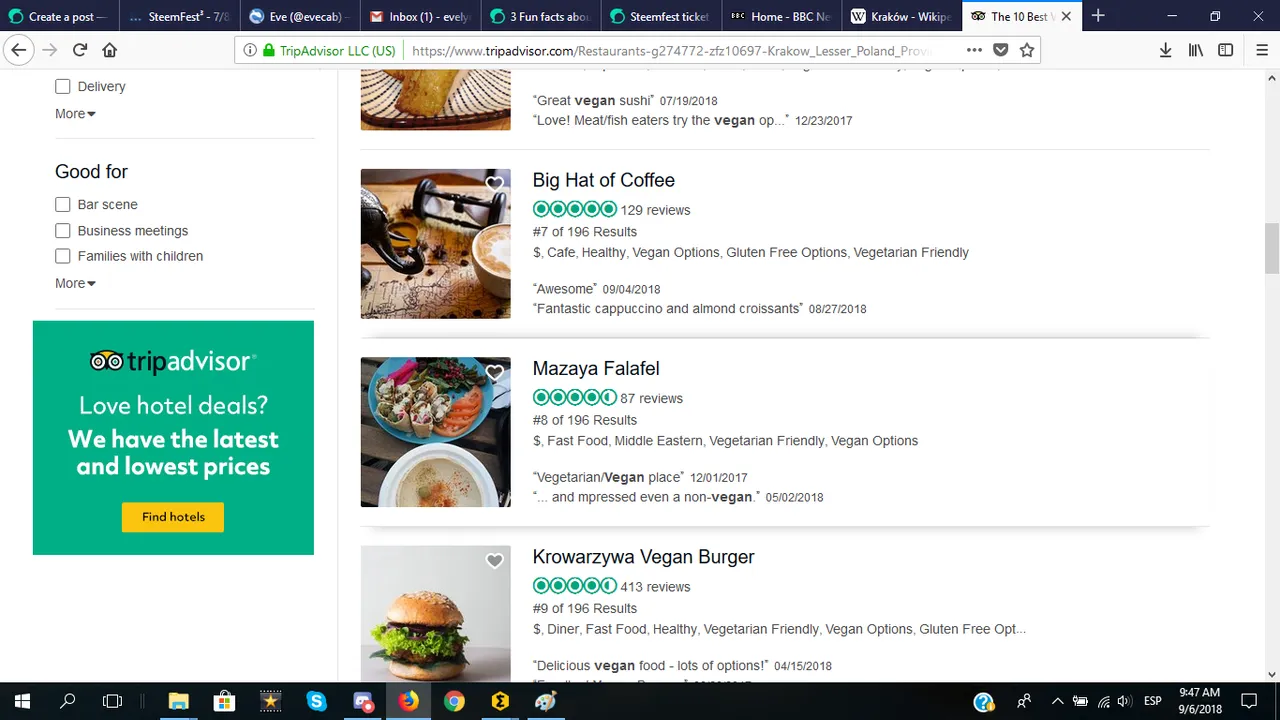Reload the current TripAdvisor page

pyautogui.click(x=80, y=50)
